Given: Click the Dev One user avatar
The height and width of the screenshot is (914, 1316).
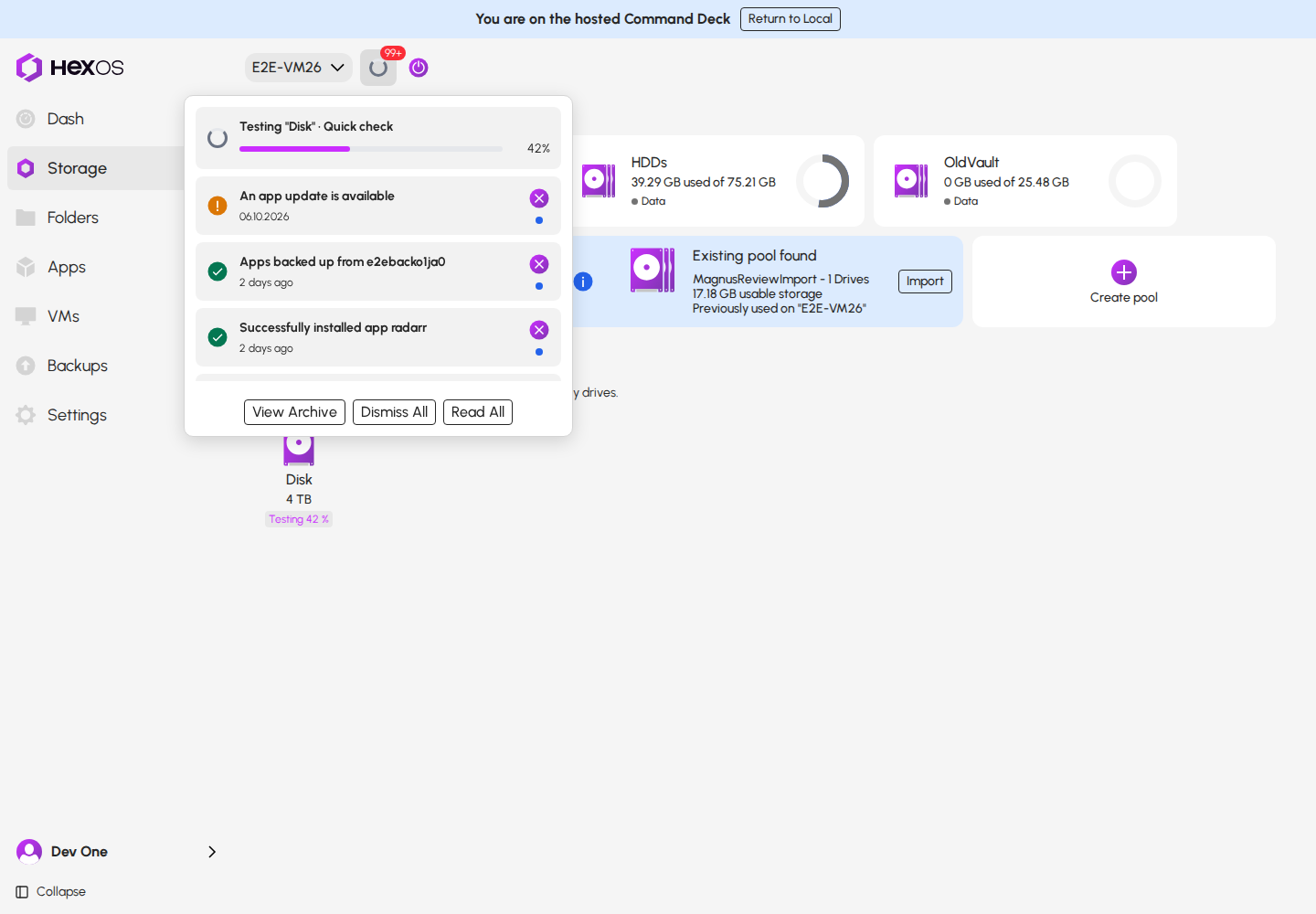Looking at the screenshot, I should coord(29,852).
